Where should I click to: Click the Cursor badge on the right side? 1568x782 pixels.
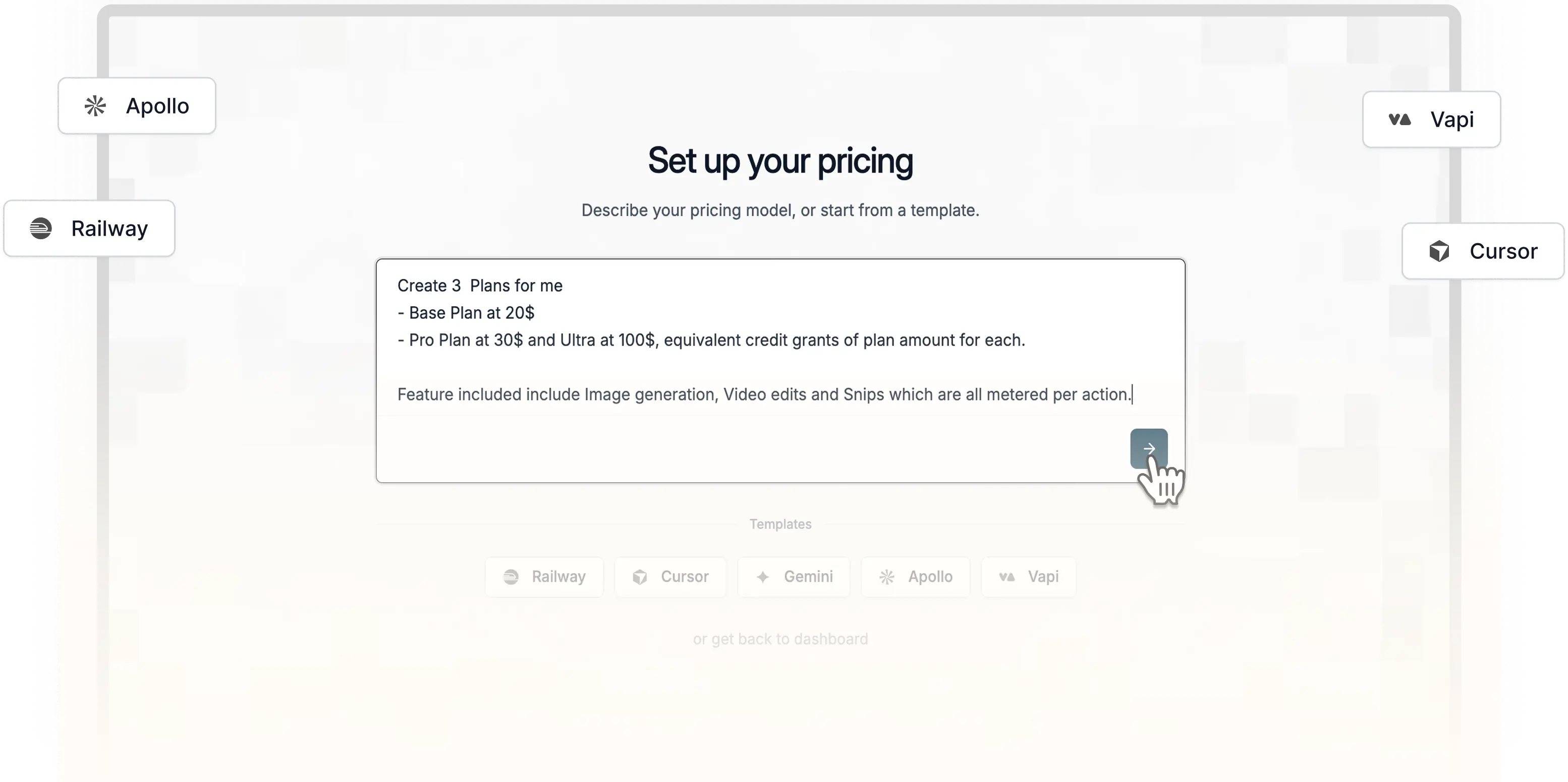[1483, 251]
